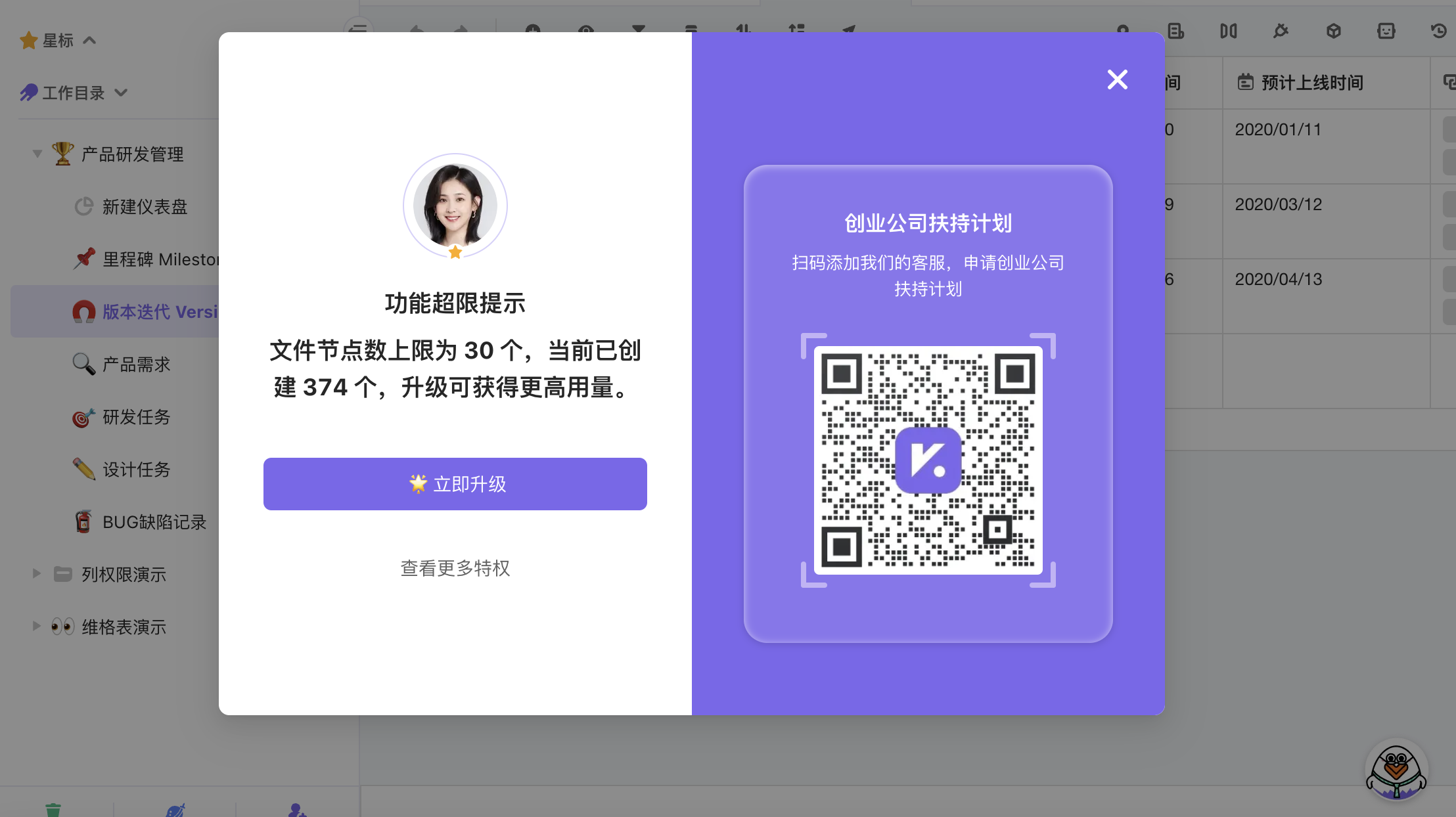Open the 产品需求 sheet

[136, 364]
